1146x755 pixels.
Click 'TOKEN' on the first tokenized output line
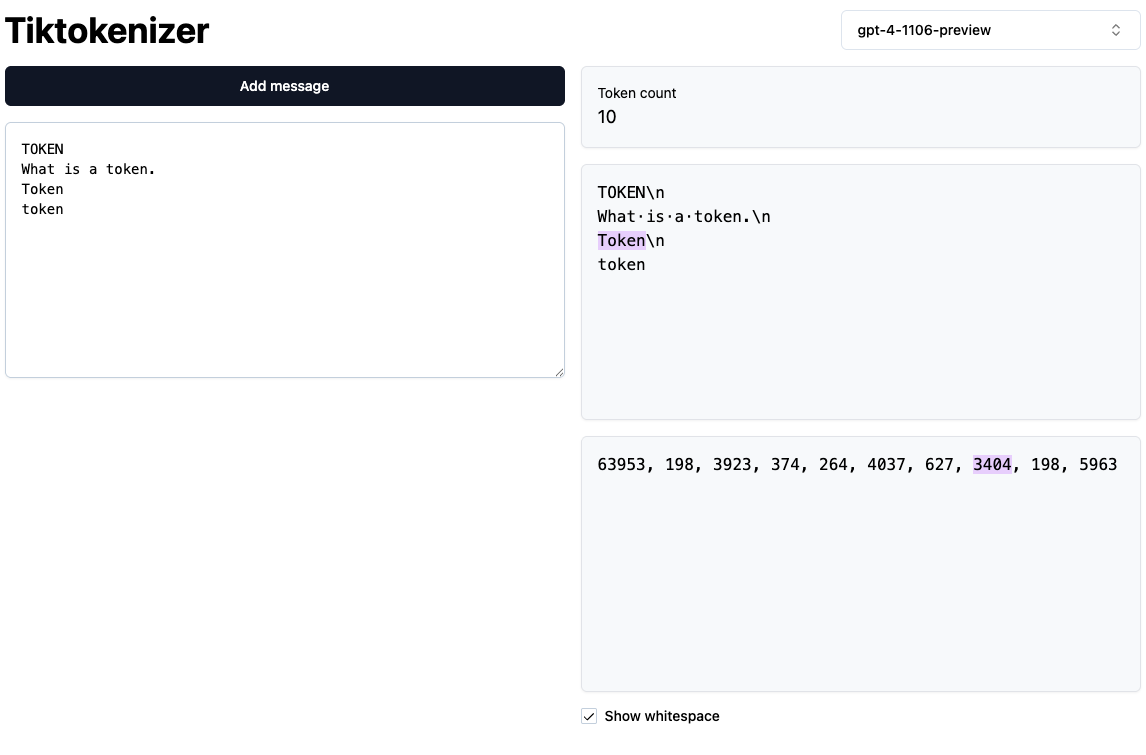coord(621,192)
